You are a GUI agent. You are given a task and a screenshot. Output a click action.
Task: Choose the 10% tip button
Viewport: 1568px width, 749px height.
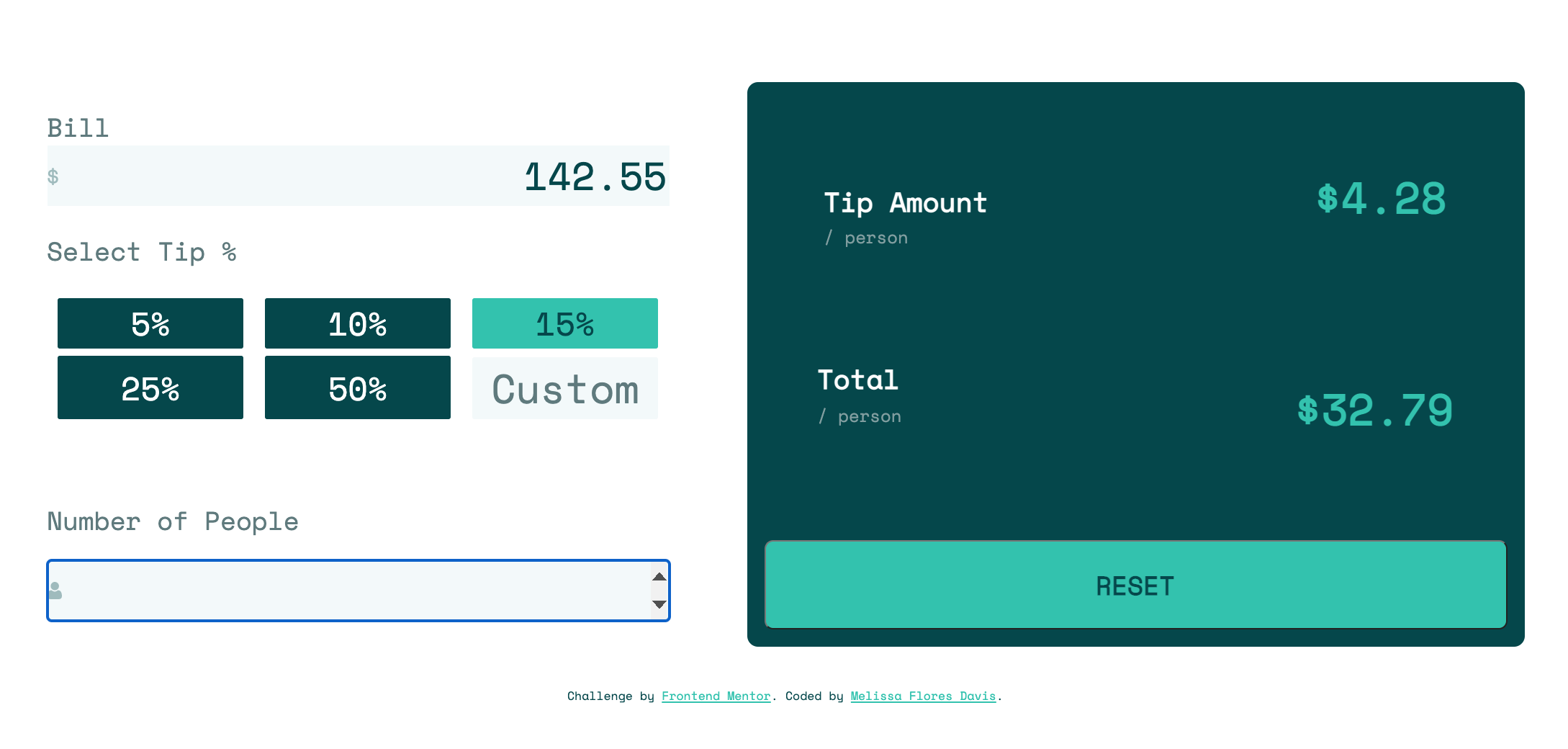(358, 323)
